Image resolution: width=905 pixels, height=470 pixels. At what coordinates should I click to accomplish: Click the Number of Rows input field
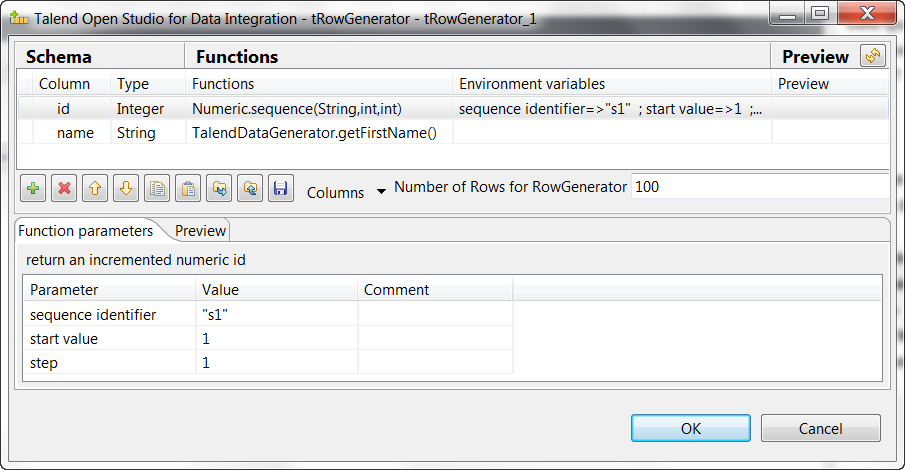click(x=758, y=187)
